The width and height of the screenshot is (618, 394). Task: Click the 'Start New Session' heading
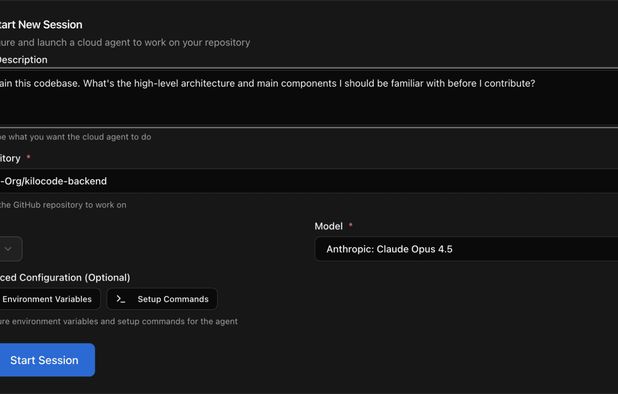[41, 24]
